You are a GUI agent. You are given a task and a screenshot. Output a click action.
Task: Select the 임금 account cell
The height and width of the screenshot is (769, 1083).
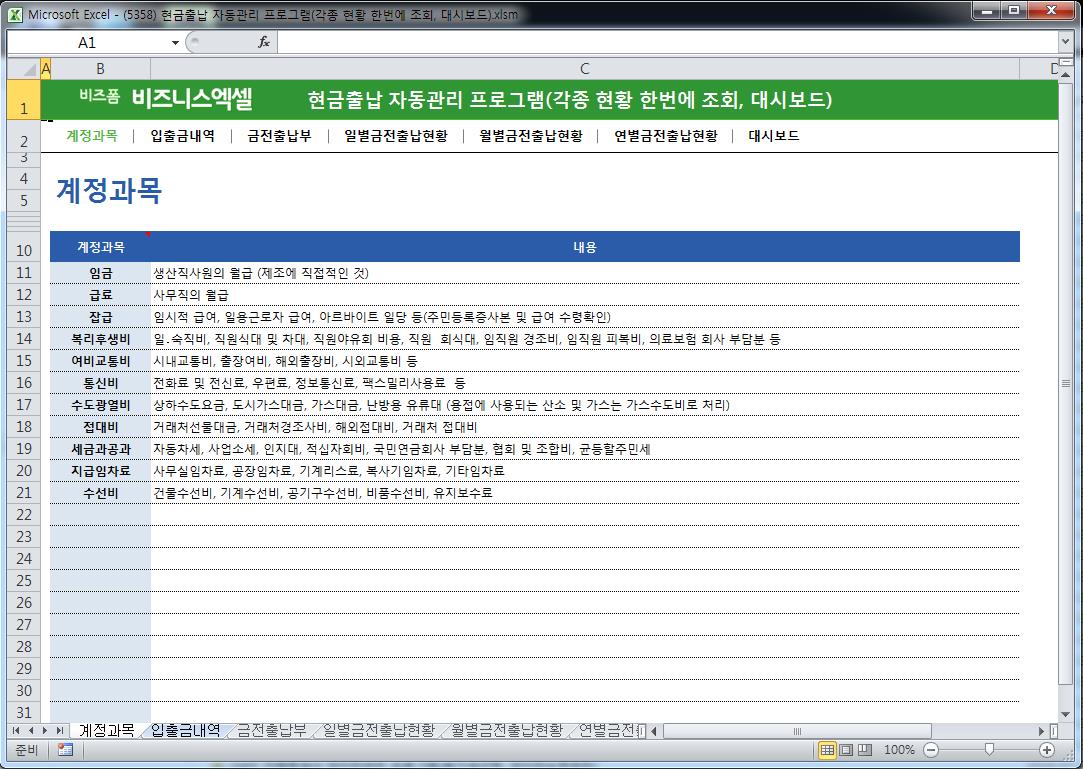pos(100,273)
